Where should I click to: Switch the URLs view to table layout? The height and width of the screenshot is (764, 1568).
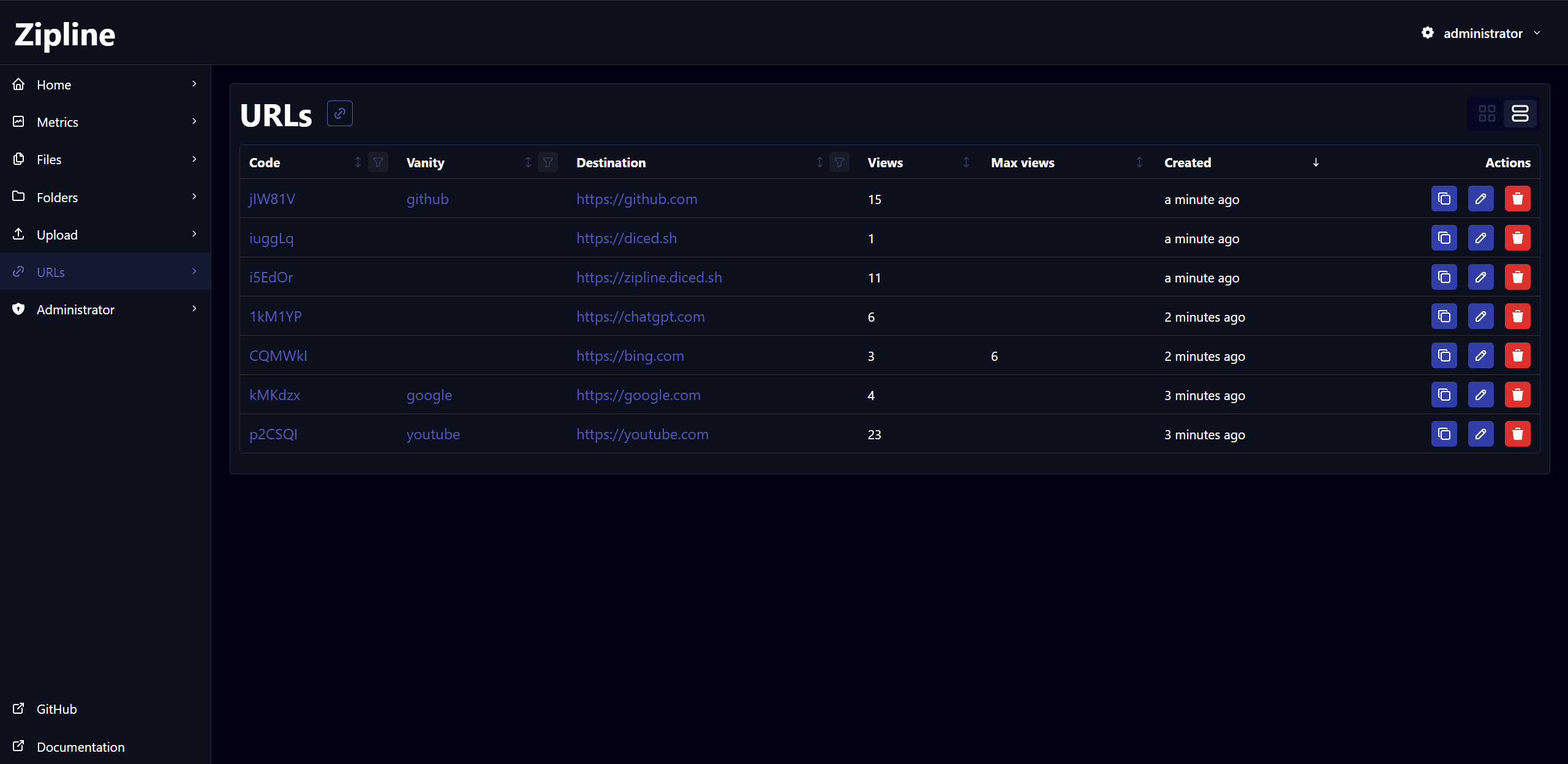coord(1521,113)
